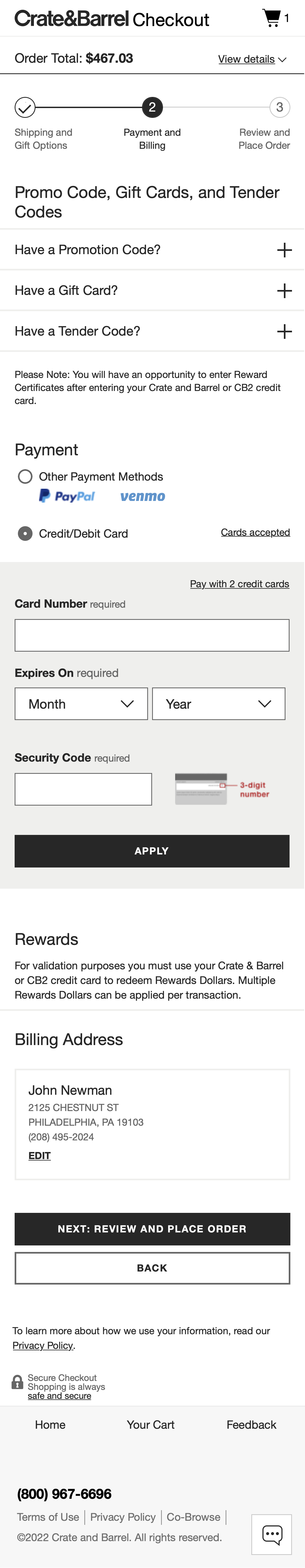305x1568 pixels.
Task: Expand the View details order summary
Action: [252, 59]
